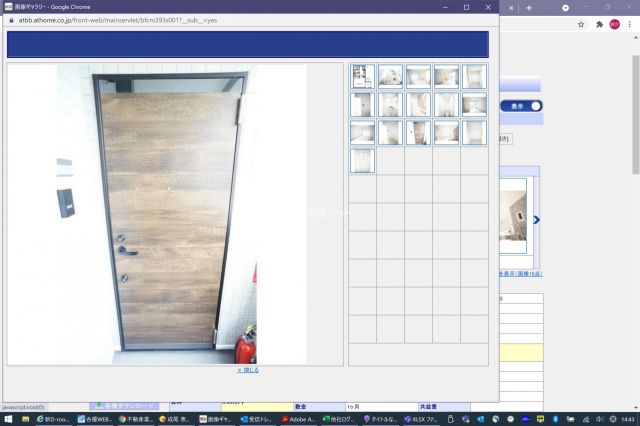640x426 pixels.
Task: Open a new browser tab
Action: click(x=529, y=8)
